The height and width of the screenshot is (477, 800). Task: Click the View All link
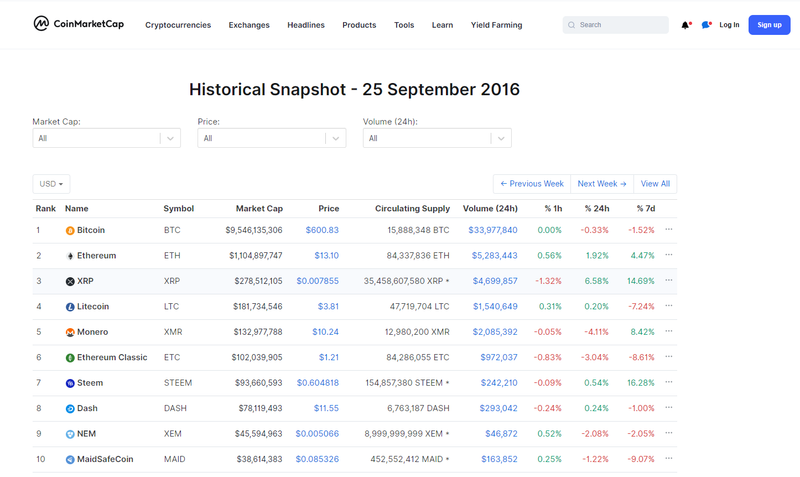tap(655, 184)
